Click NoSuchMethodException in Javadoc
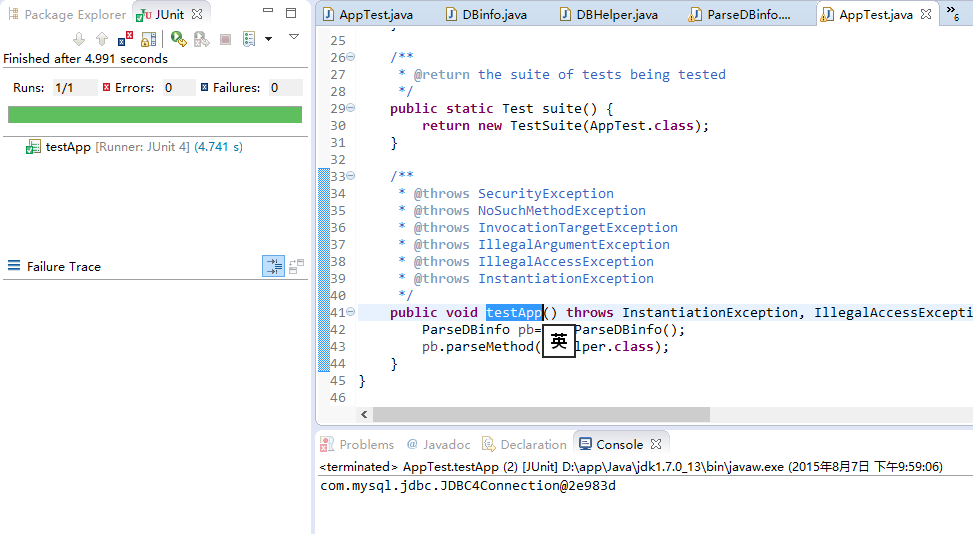This screenshot has width=973, height=534. tap(562, 210)
